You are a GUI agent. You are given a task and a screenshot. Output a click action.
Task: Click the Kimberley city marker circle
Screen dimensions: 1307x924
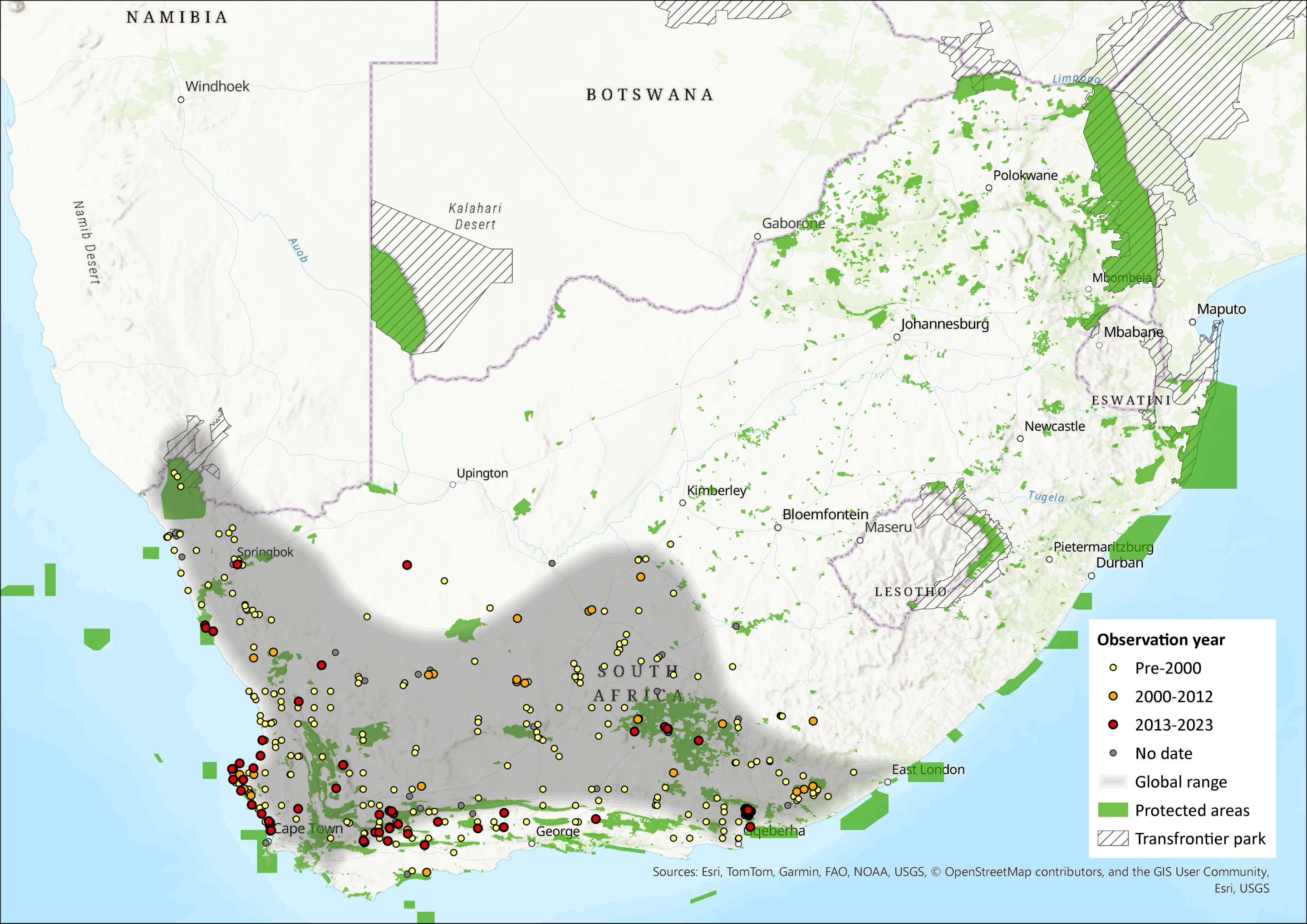point(683,503)
